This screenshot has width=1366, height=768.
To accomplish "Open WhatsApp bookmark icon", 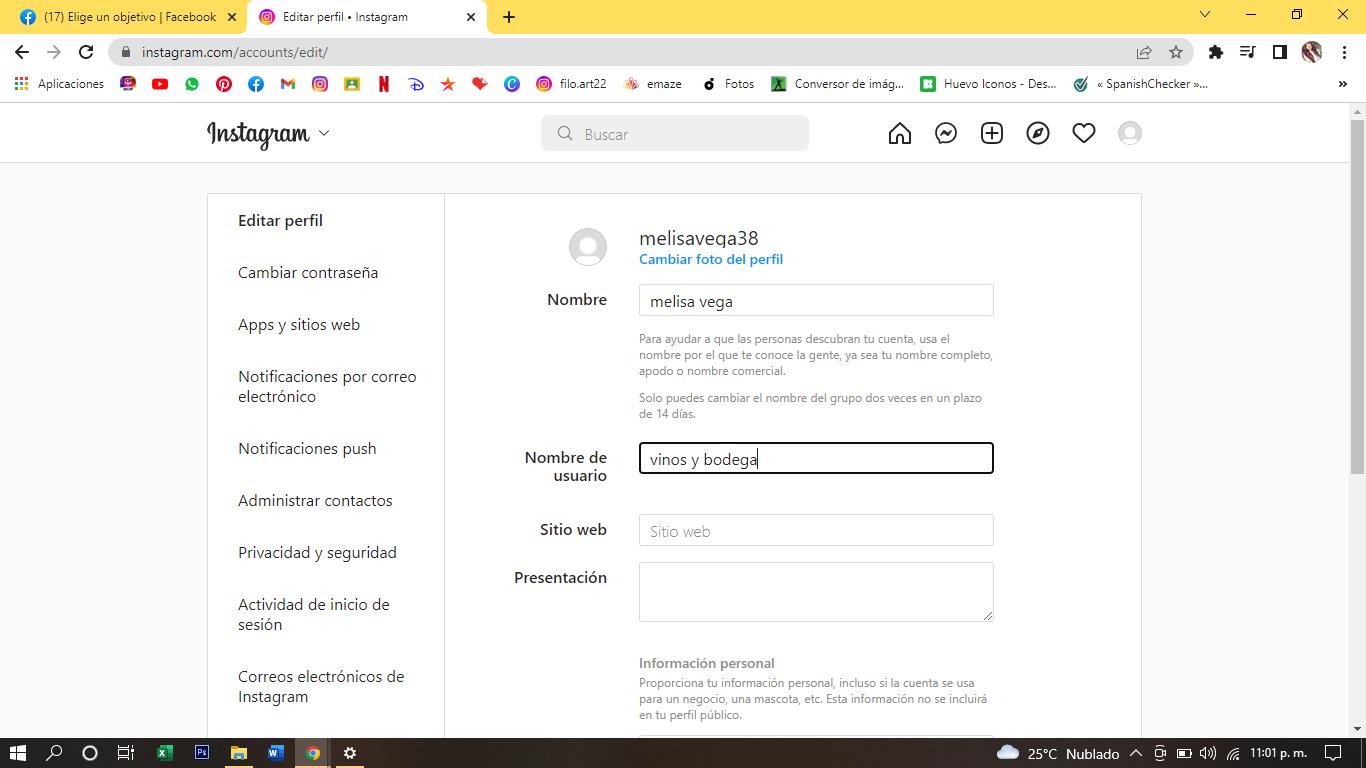I will click(192, 84).
